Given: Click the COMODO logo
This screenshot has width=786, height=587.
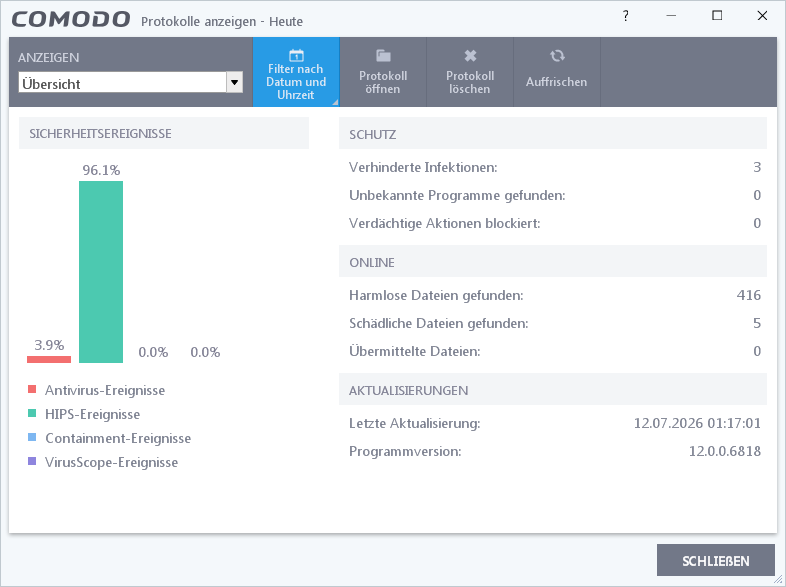Looking at the screenshot, I should pos(71,20).
